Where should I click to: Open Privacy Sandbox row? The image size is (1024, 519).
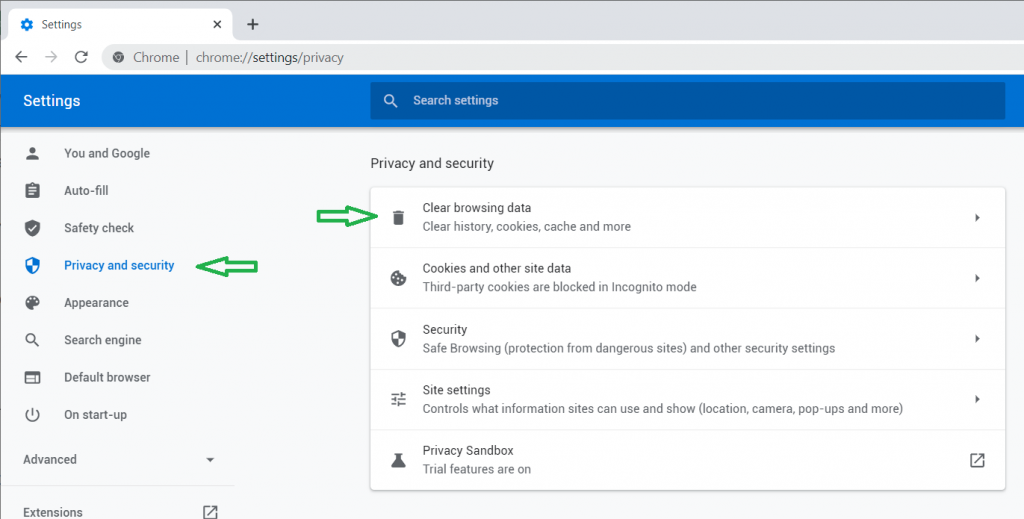click(687, 460)
